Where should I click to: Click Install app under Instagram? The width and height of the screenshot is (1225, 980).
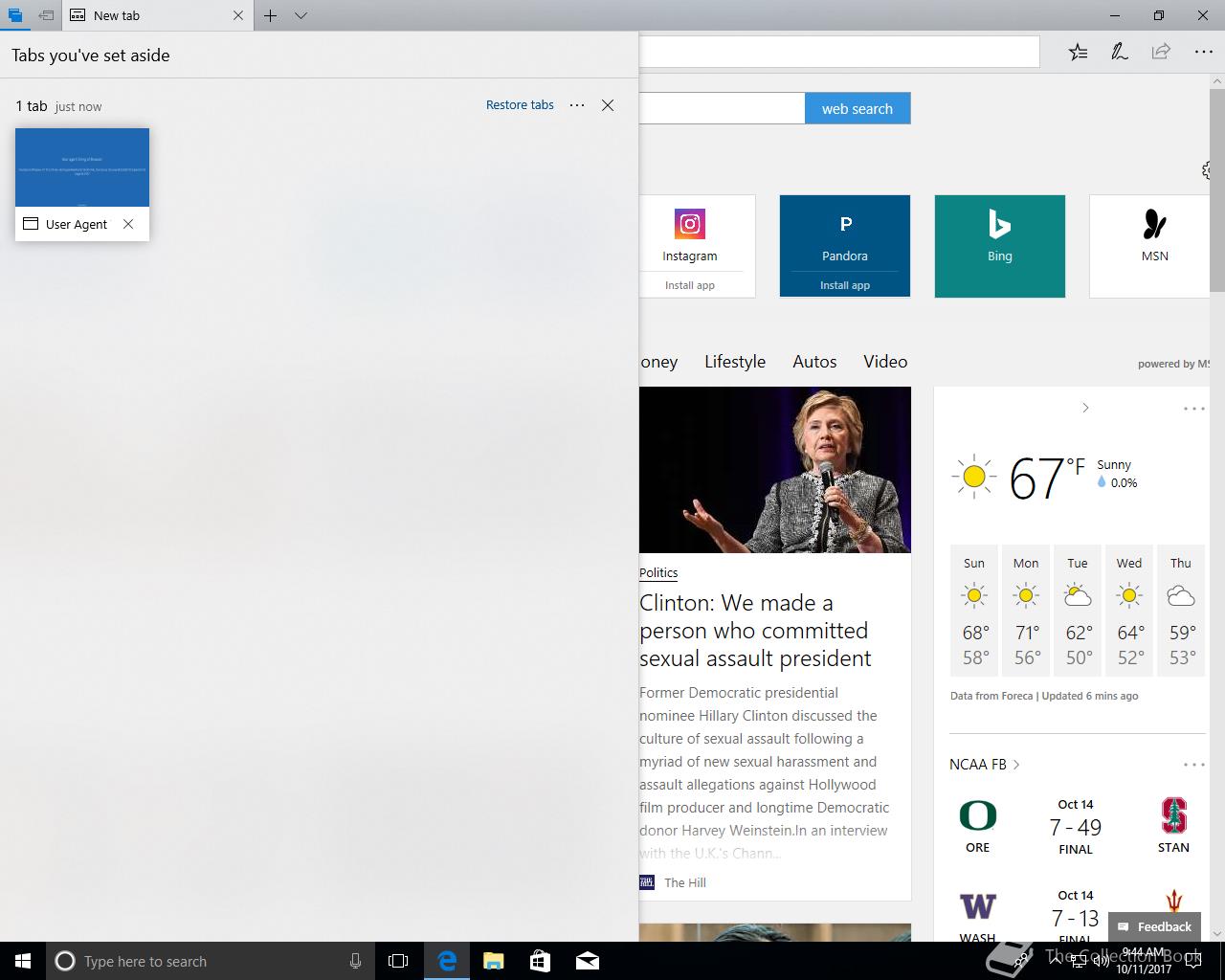click(x=690, y=285)
